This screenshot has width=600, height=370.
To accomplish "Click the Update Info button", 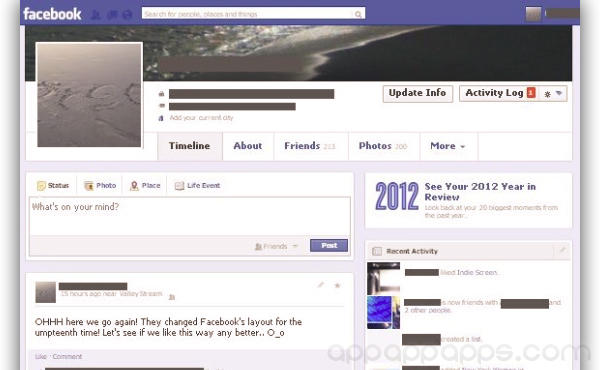I will pos(417,93).
